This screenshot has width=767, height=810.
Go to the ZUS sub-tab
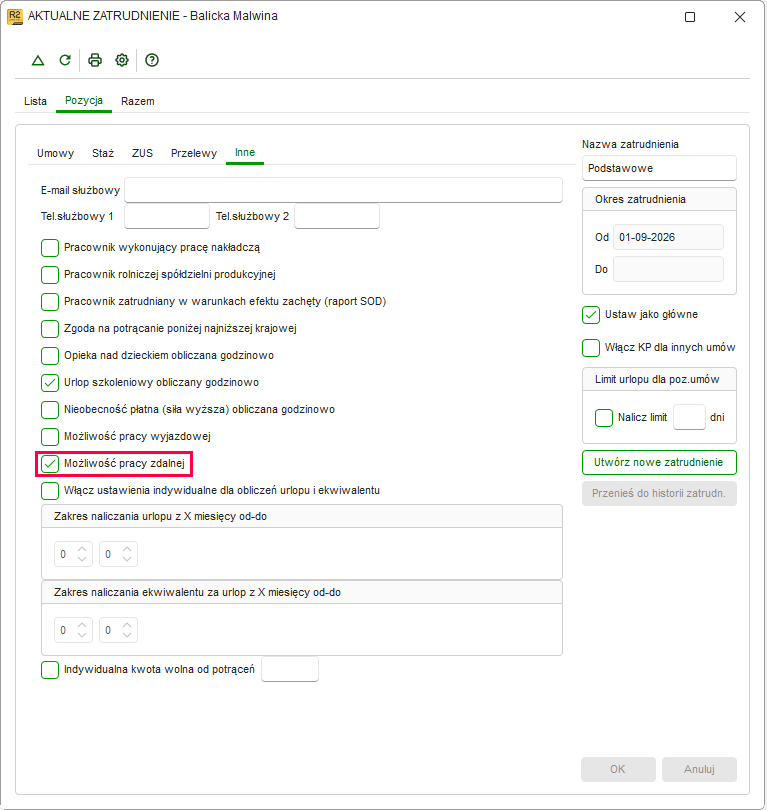(x=142, y=153)
